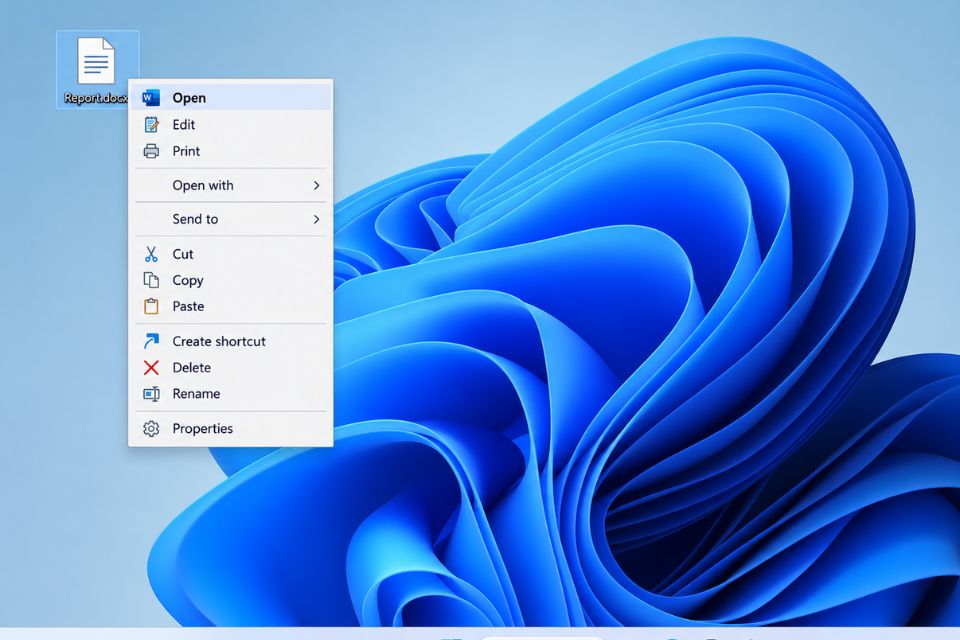This screenshot has width=960, height=640.
Task: Expand the Send to submenu chevron
Action: pyautogui.click(x=317, y=219)
